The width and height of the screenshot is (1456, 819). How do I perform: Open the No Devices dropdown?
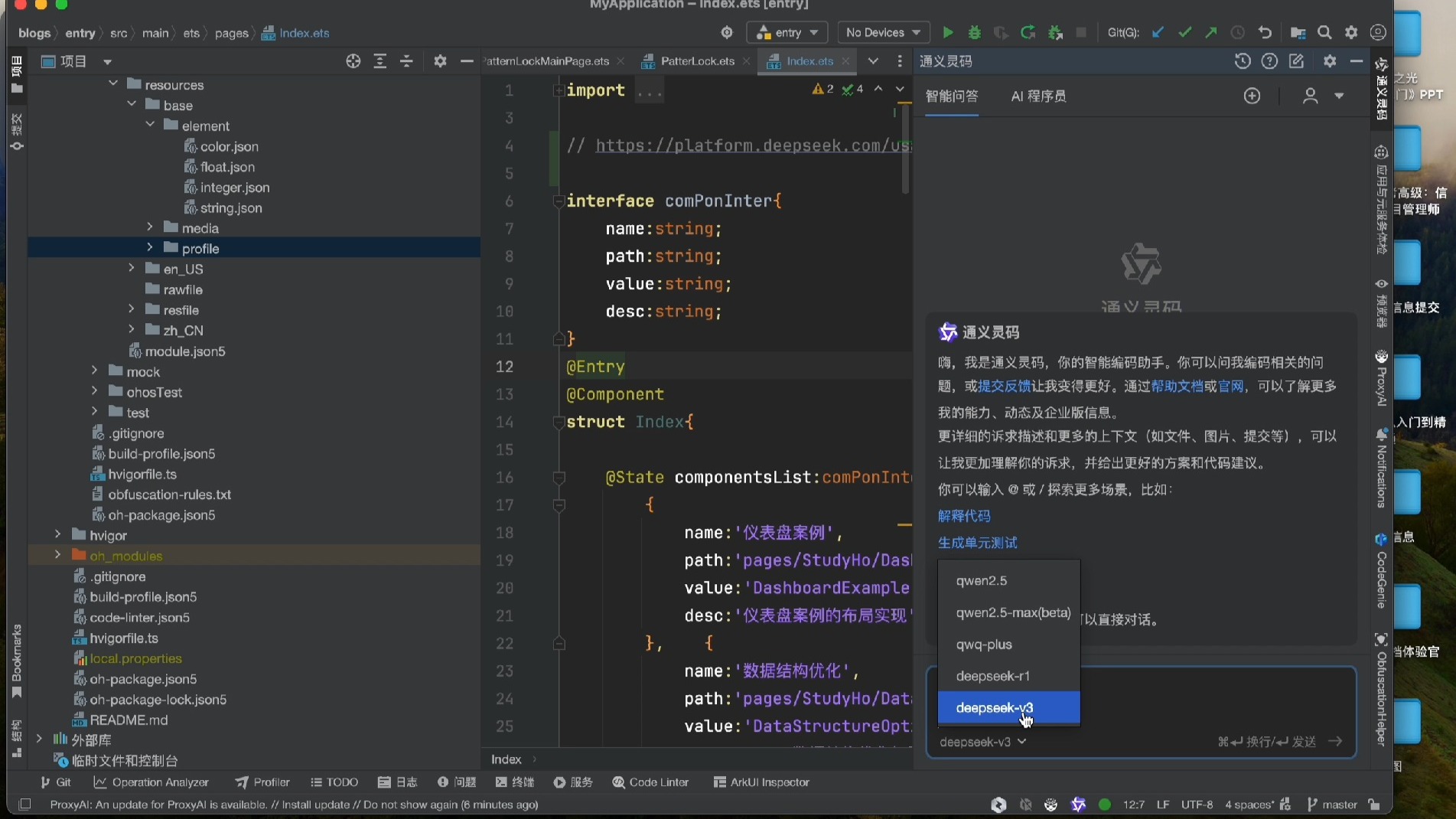pyautogui.click(x=883, y=33)
